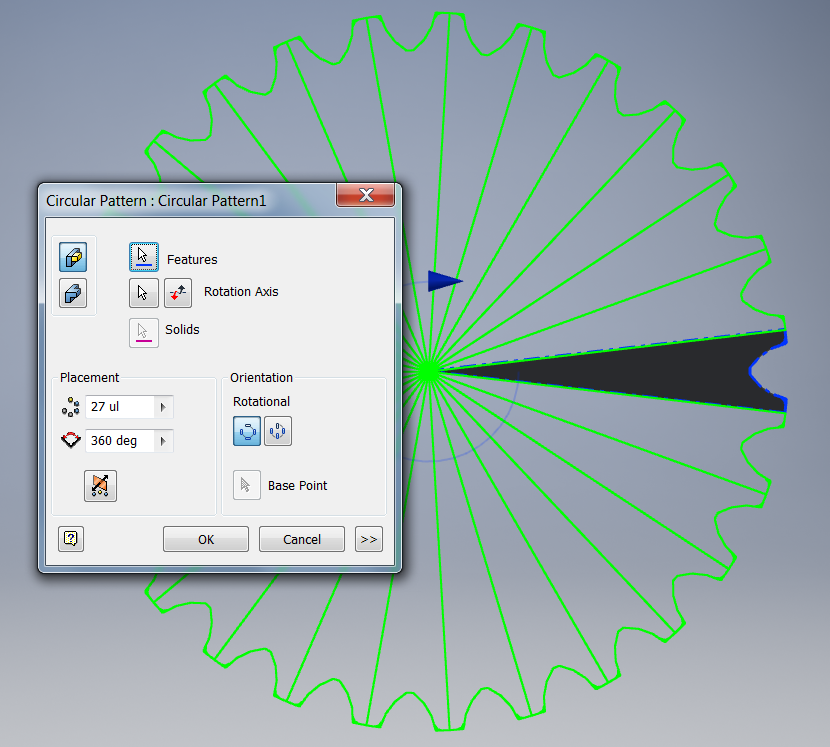Image resolution: width=830 pixels, height=747 pixels.
Task: Open flyout arrow beside 27 ul
Action: pyautogui.click(x=164, y=407)
